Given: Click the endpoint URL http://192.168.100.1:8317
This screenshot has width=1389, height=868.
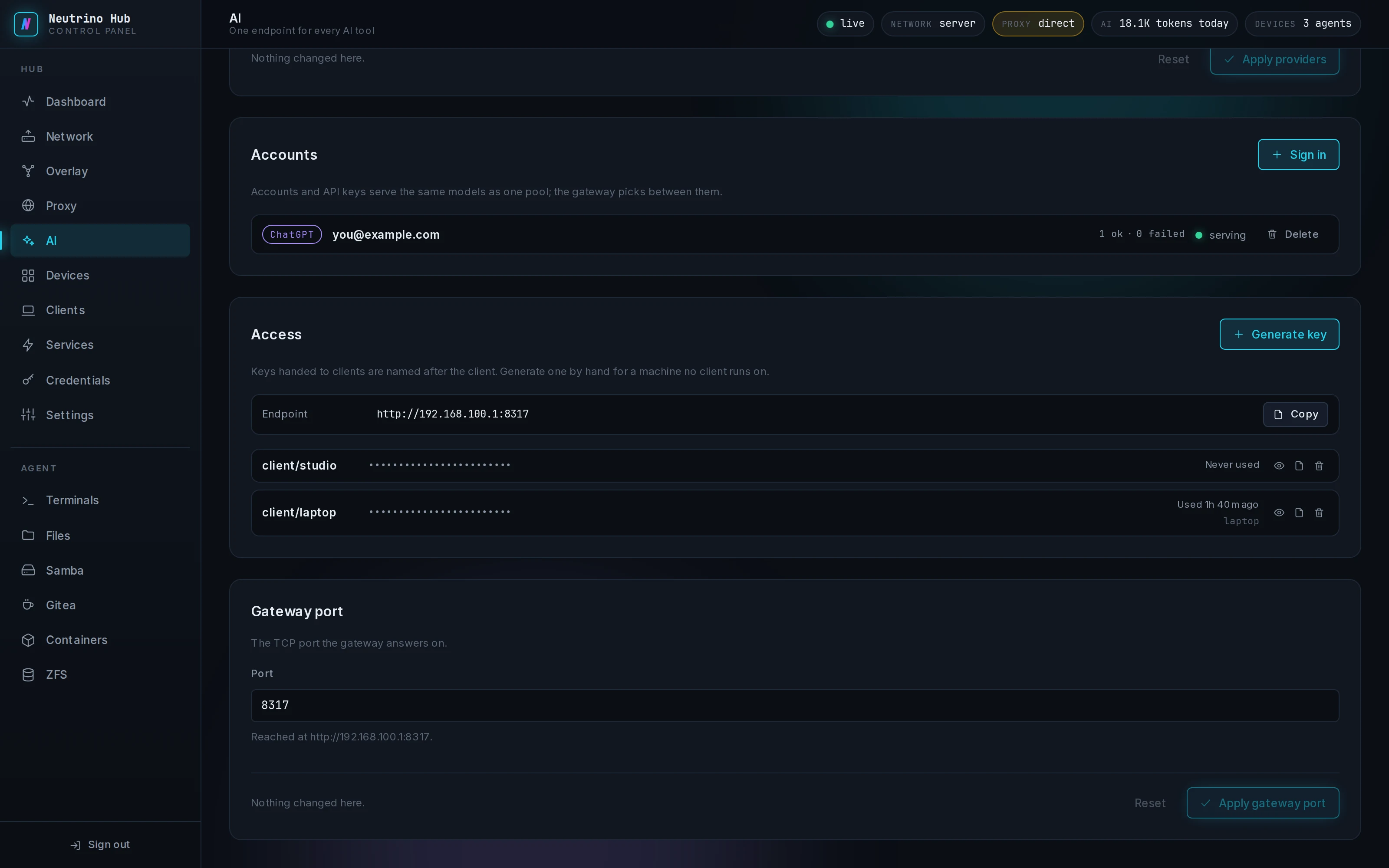Looking at the screenshot, I should [x=452, y=414].
